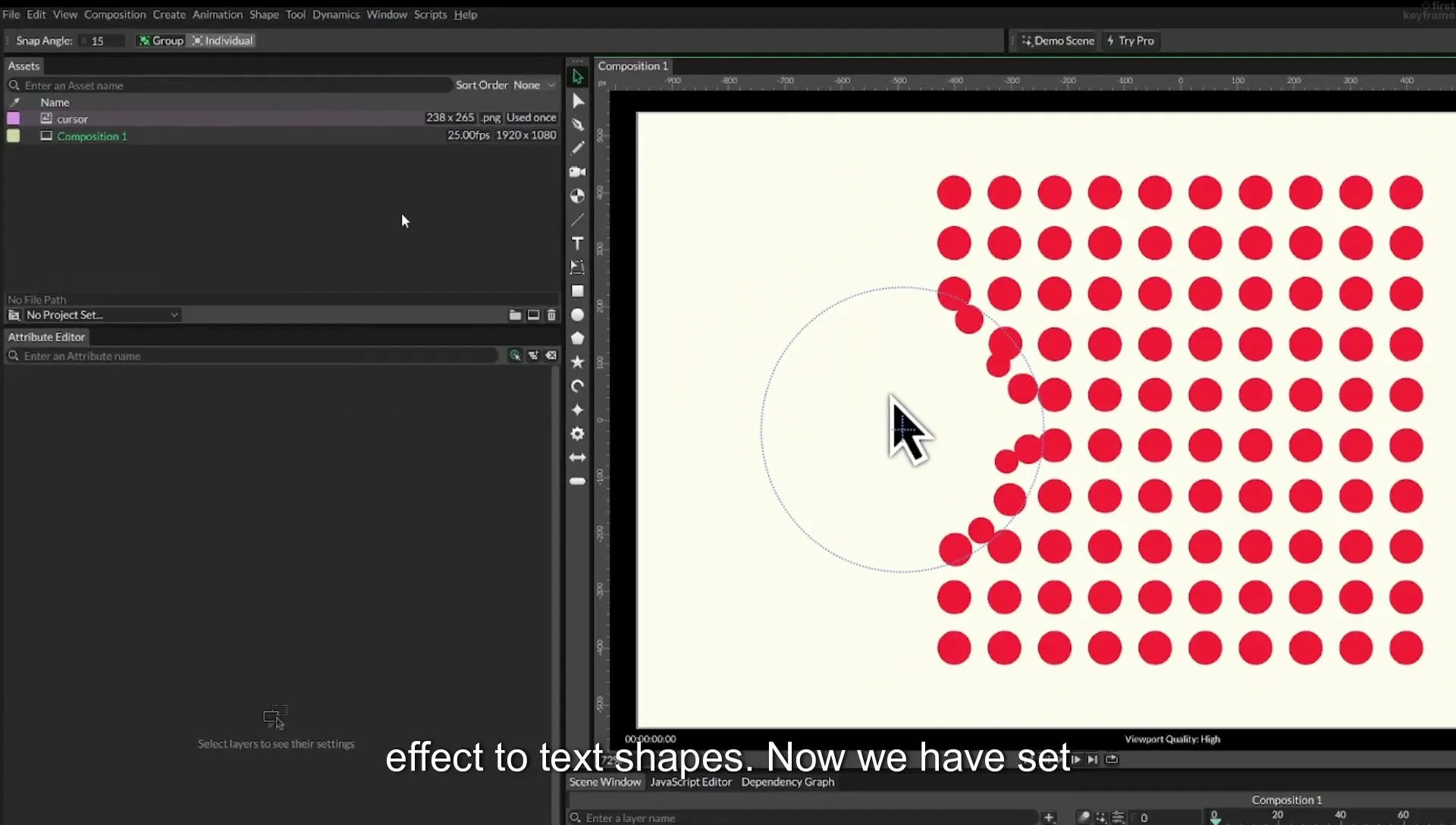Switch to the Dependency Graph tab

(787, 782)
